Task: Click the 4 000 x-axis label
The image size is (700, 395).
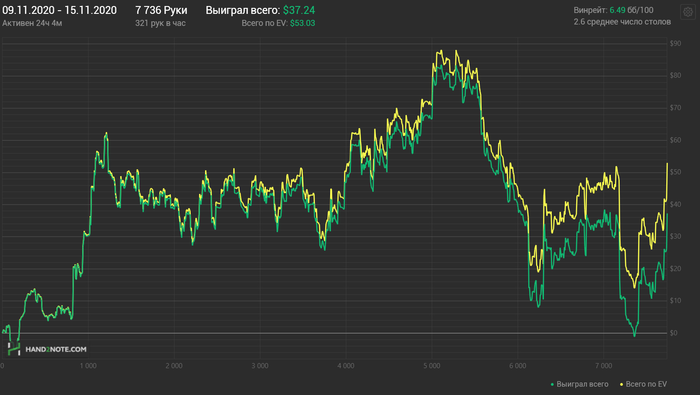Action: (346, 366)
